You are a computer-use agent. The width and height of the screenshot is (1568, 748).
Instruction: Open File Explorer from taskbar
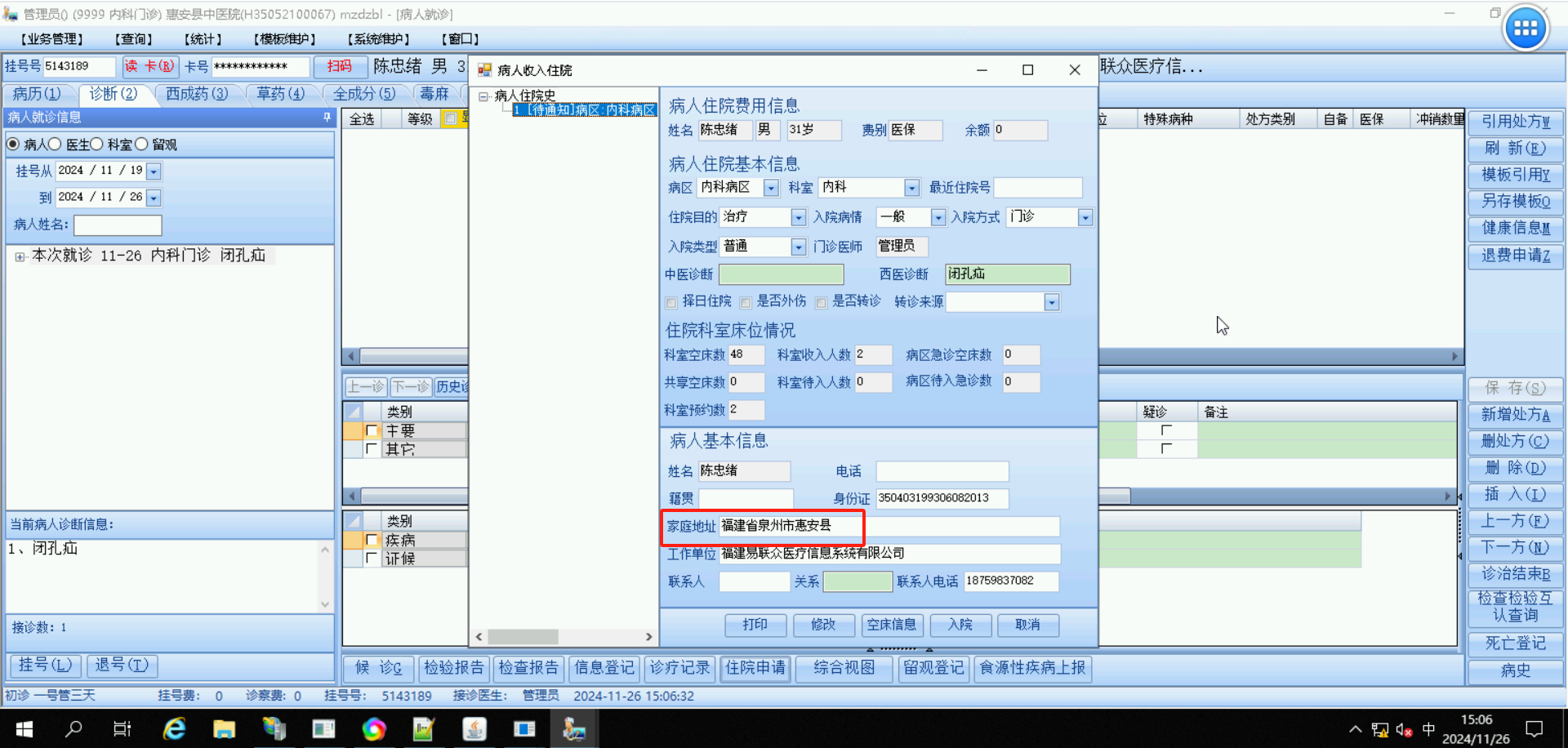click(x=224, y=728)
